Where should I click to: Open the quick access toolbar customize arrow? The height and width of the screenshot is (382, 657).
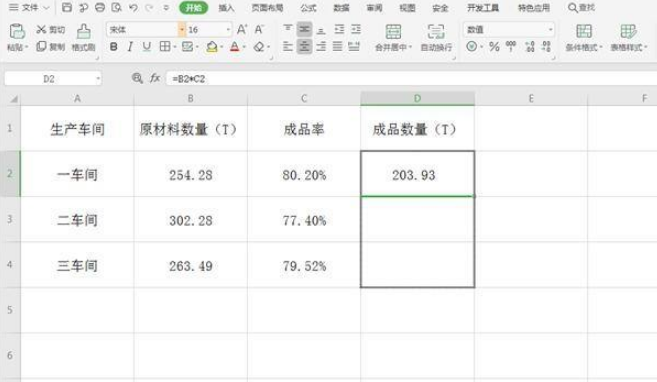(166, 8)
